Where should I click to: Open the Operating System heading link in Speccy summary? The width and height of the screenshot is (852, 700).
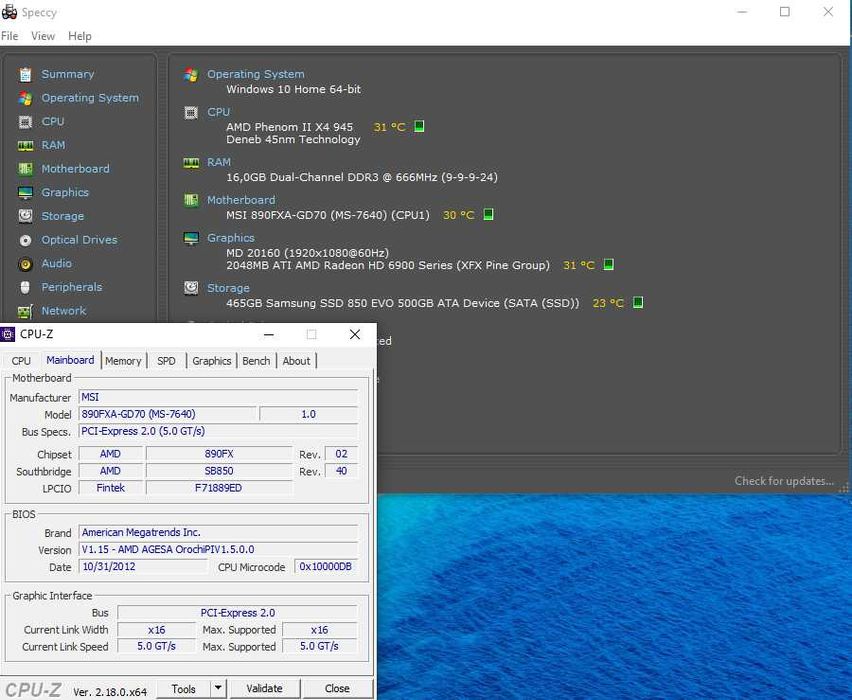pyautogui.click(x=256, y=74)
